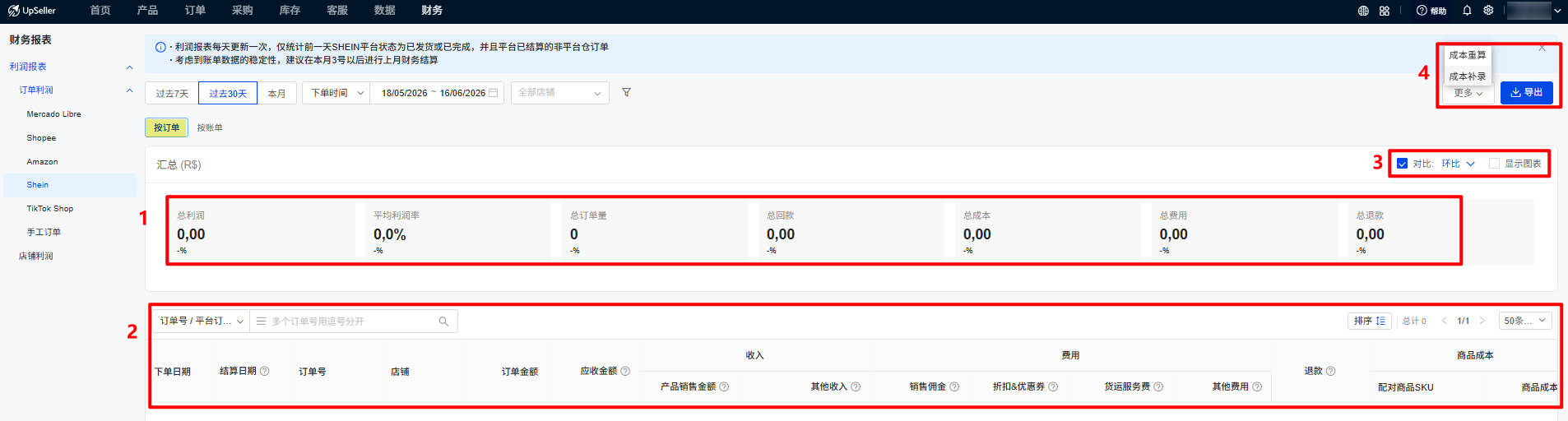Open the 订单 top menu
The width and height of the screenshot is (1568, 421).
coord(195,11)
